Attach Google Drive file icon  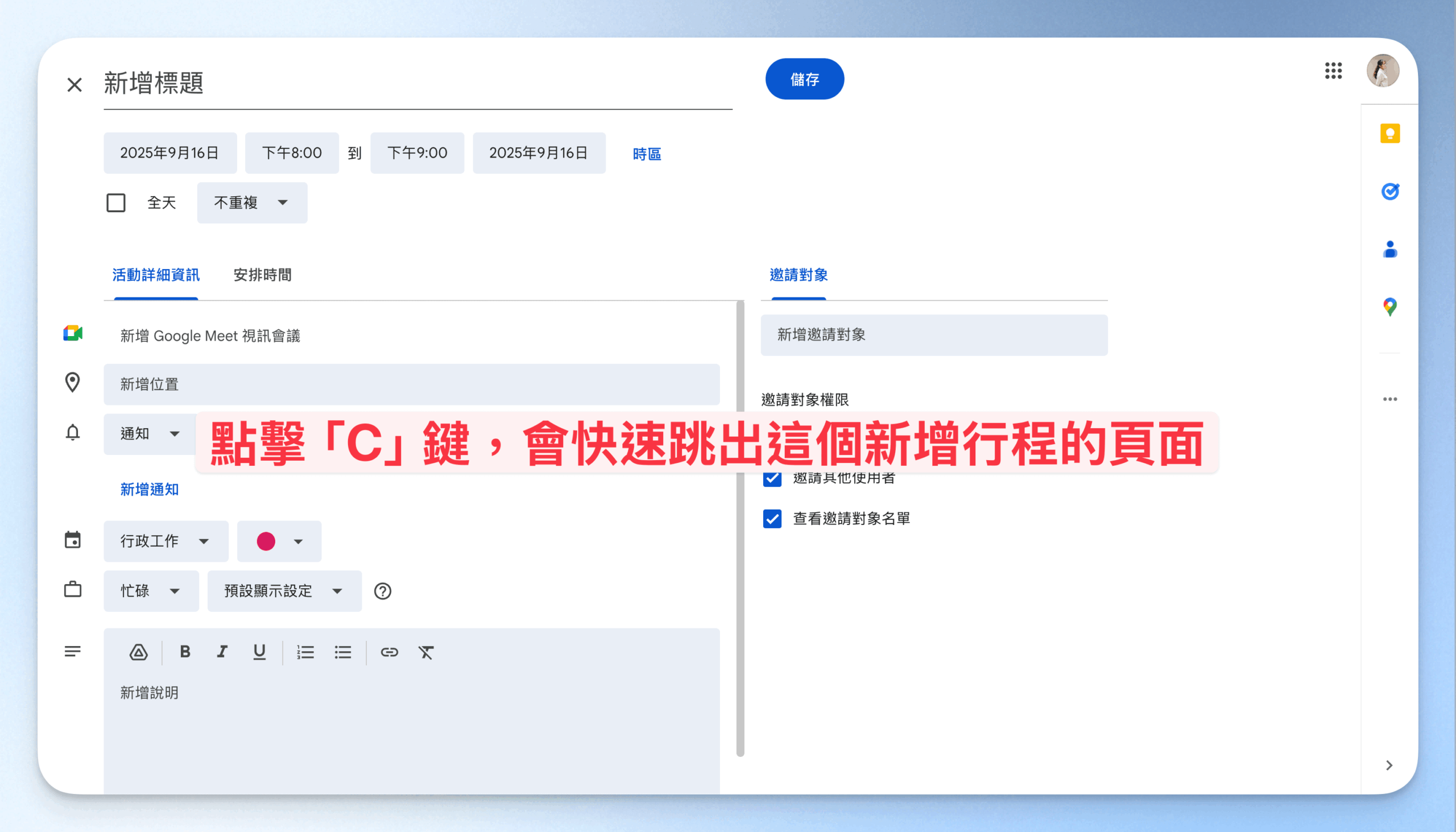[138, 652]
